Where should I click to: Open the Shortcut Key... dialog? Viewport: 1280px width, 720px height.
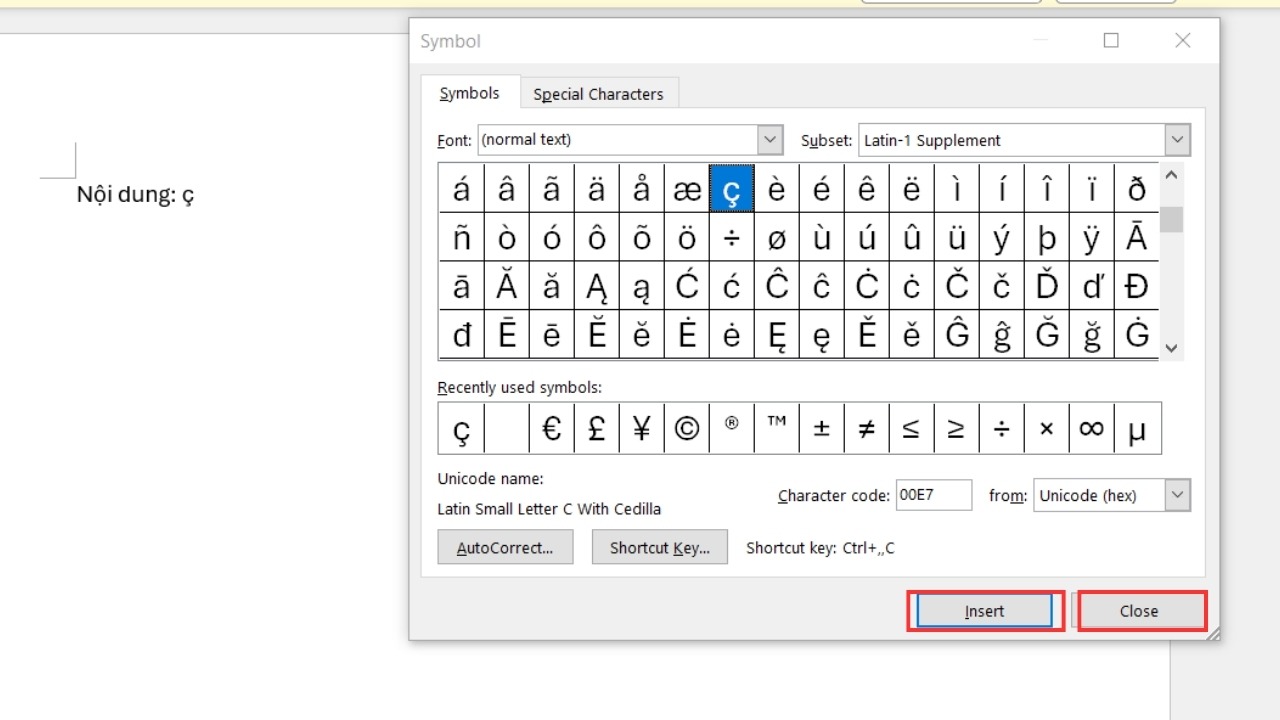(x=660, y=548)
